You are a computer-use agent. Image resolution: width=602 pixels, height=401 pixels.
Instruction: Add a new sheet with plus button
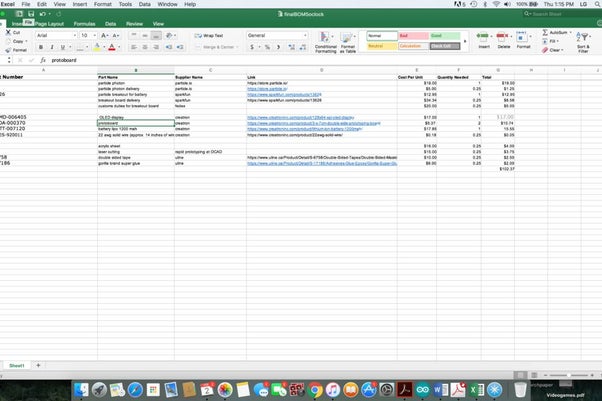38,365
